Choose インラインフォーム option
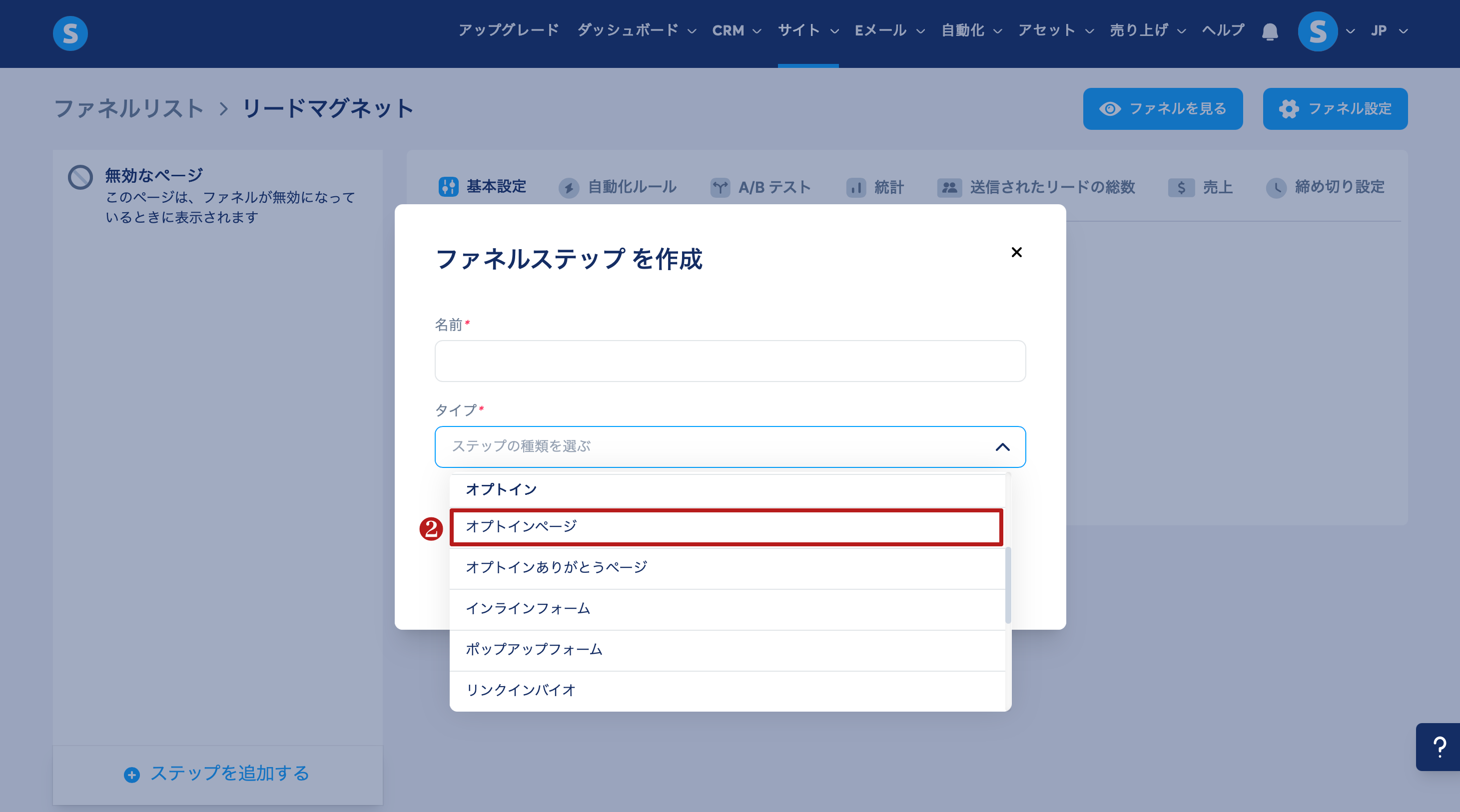 tap(727, 609)
